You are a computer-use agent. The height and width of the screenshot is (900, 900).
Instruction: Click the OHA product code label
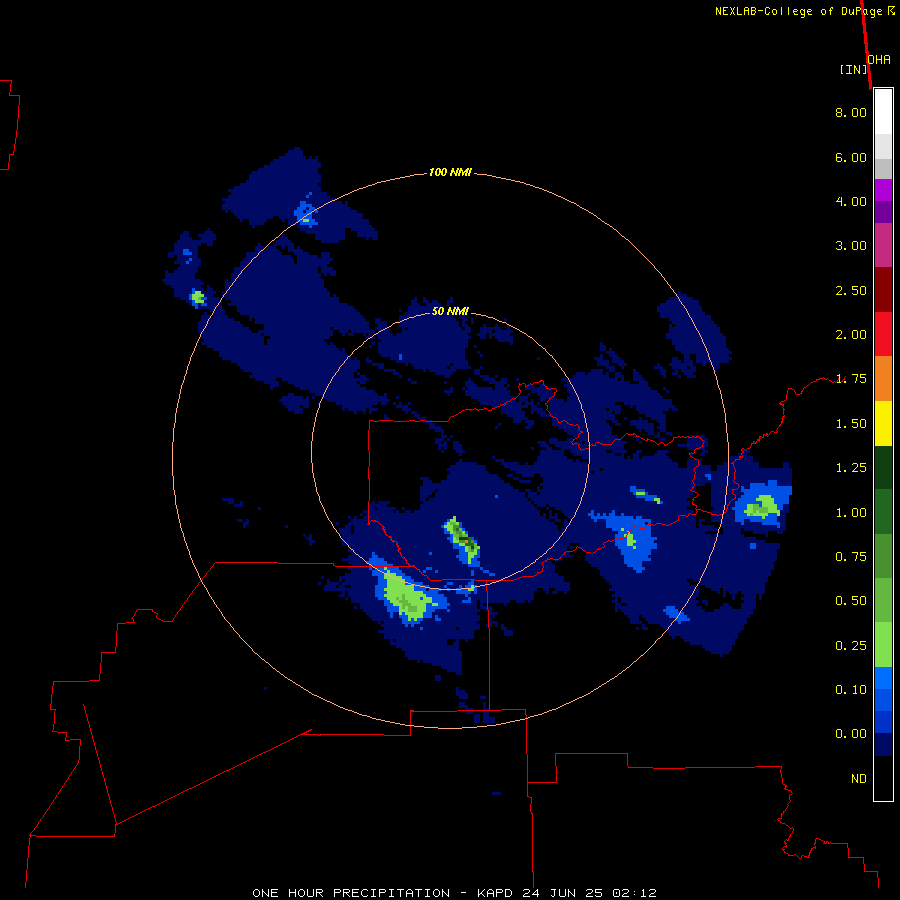pyautogui.click(x=879, y=60)
